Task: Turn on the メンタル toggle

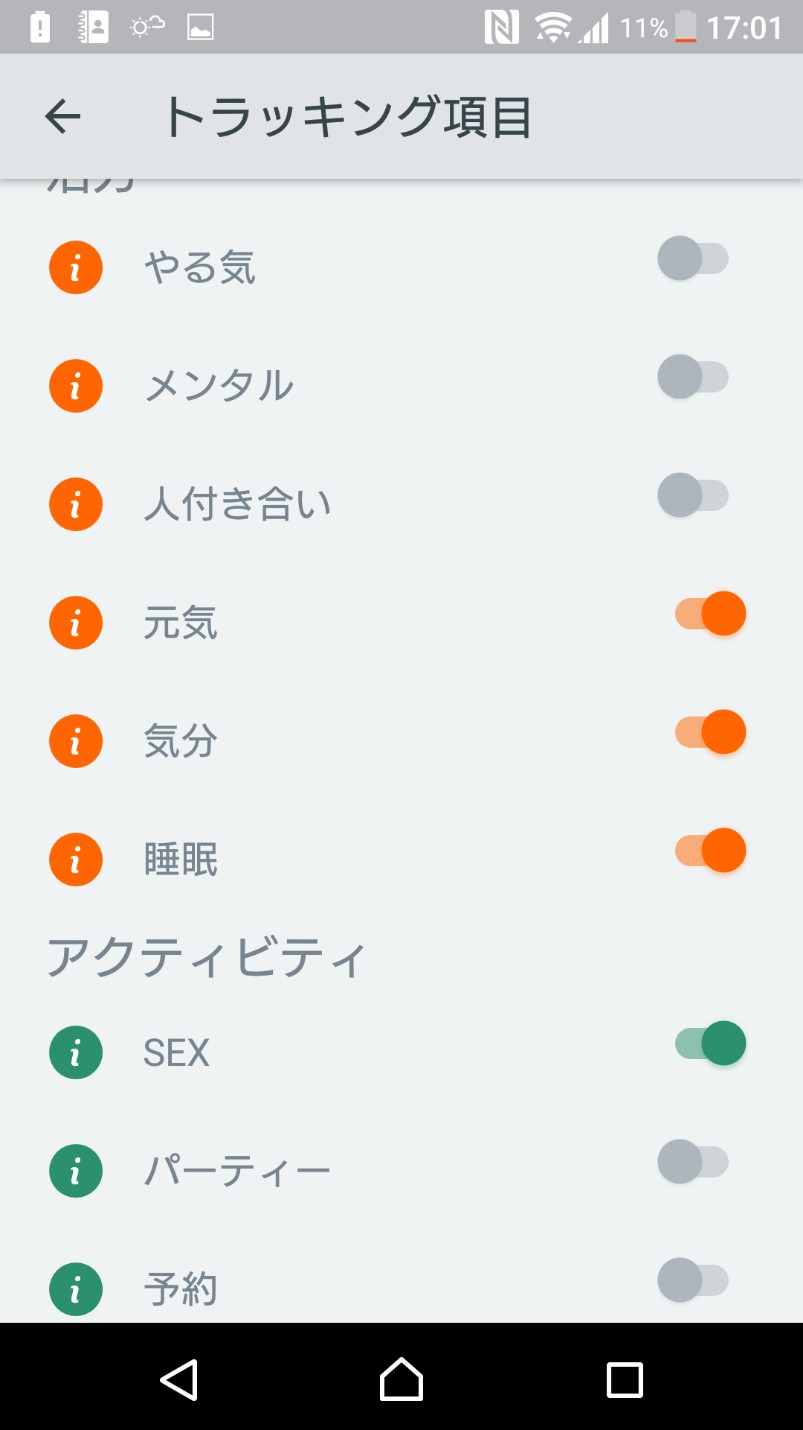Action: [x=693, y=377]
